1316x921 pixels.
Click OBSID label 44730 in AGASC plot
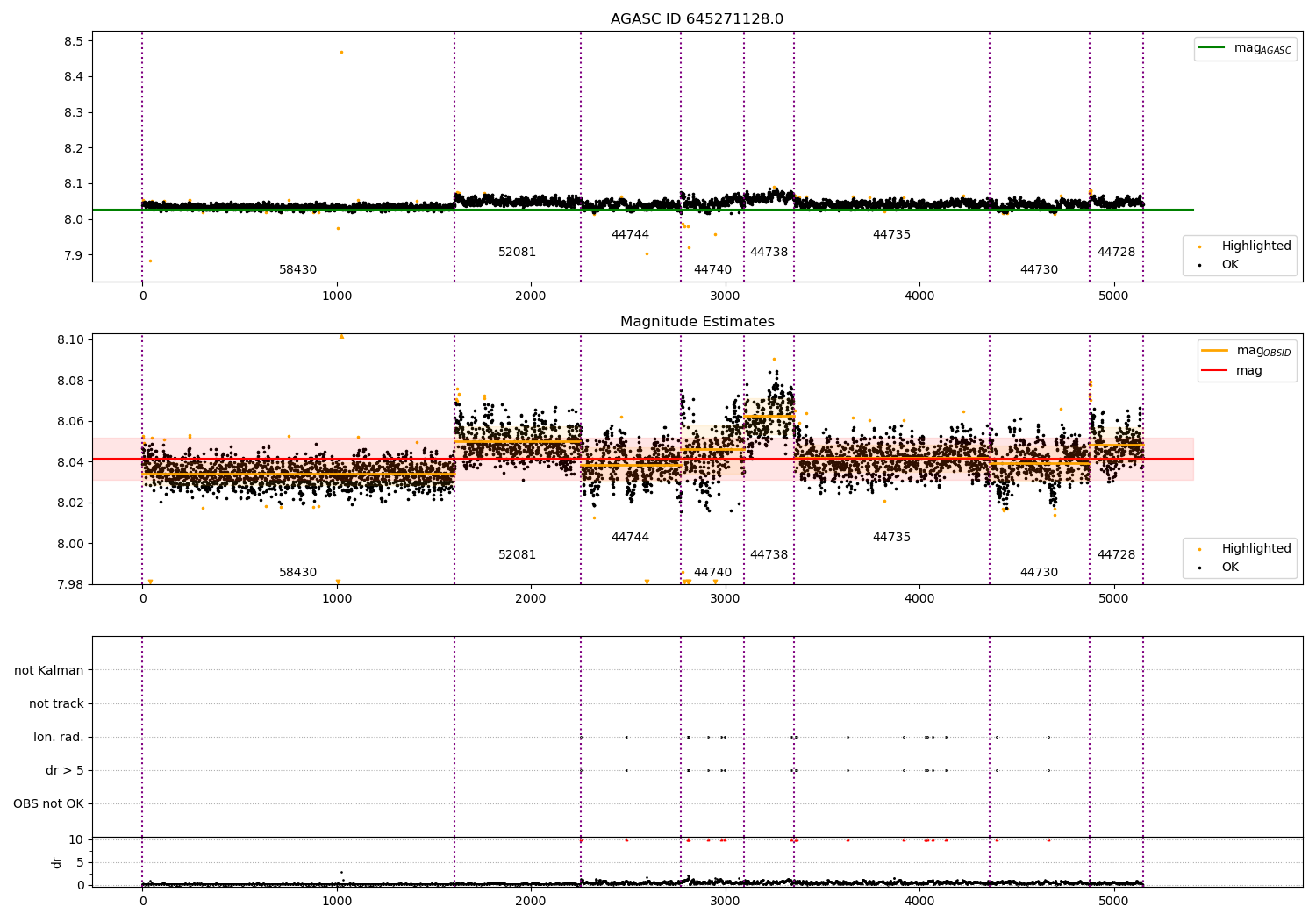[1039, 269]
